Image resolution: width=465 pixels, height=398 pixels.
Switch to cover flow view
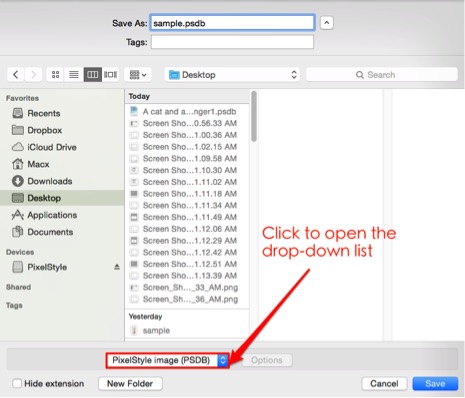(x=110, y=75)
